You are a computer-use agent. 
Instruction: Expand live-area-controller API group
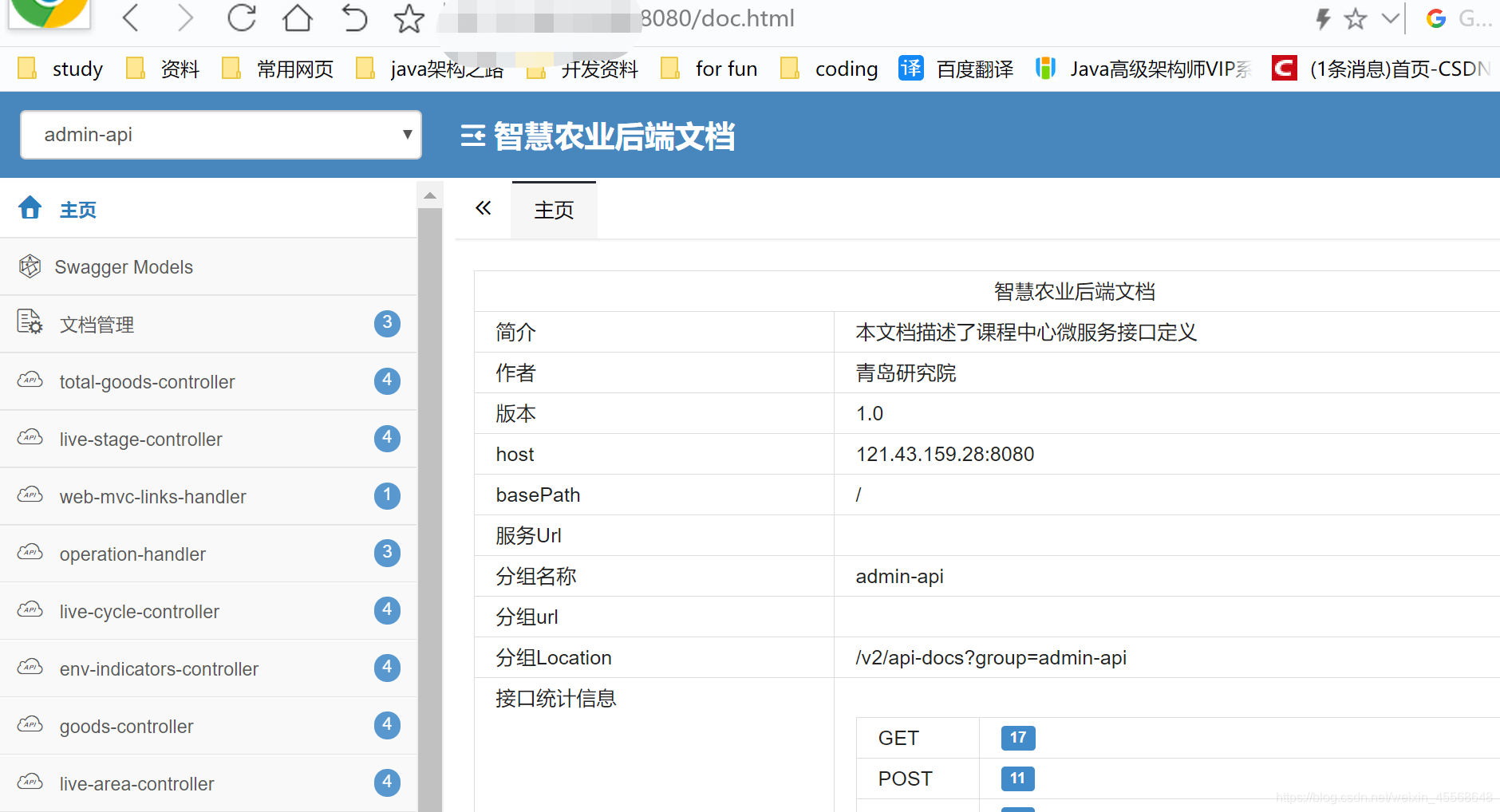[208, 783]
